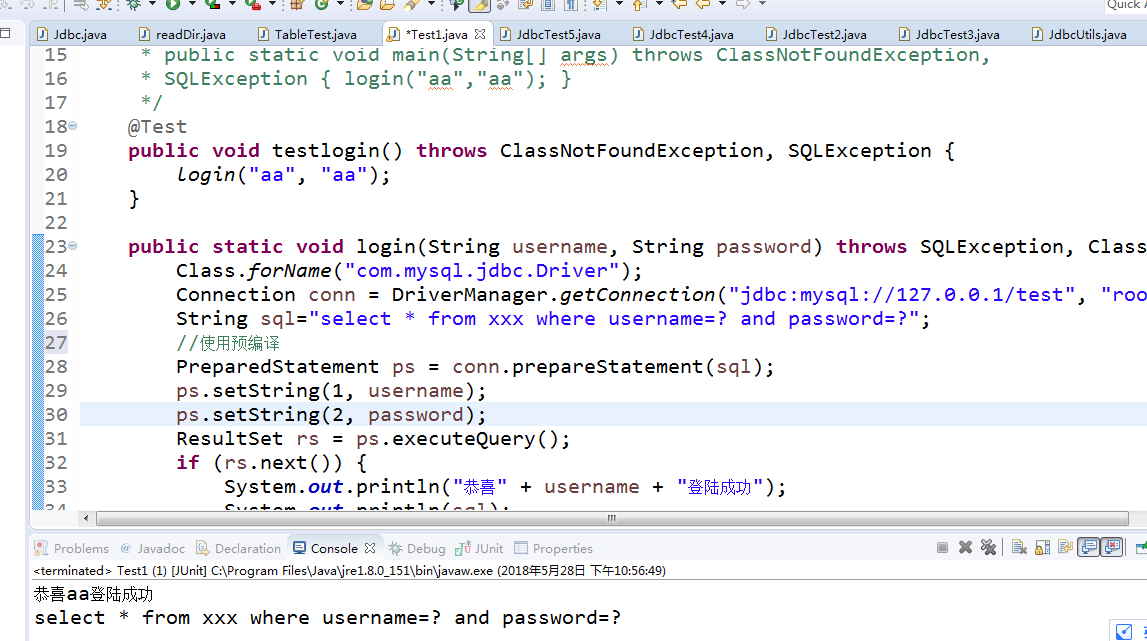Open the Back history dropdown arrow
The image size is (1147, 641).
[722, 4]
